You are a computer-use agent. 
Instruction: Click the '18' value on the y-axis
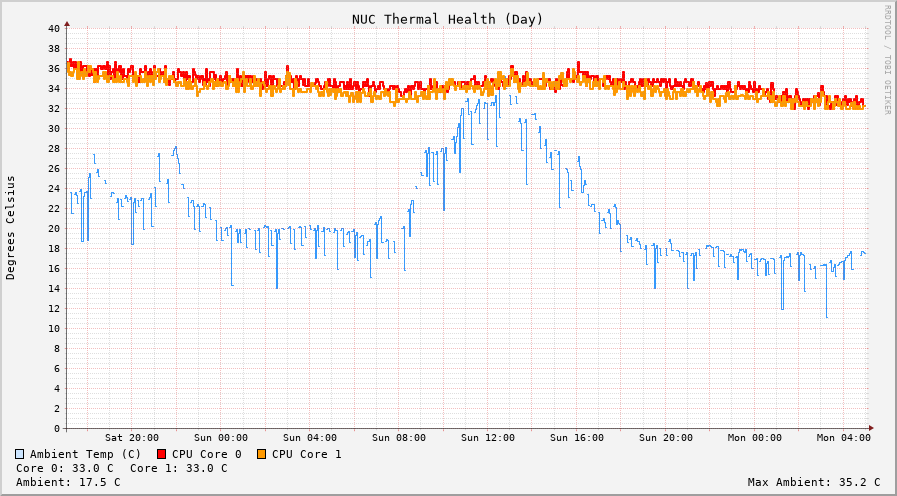(54, 249)
